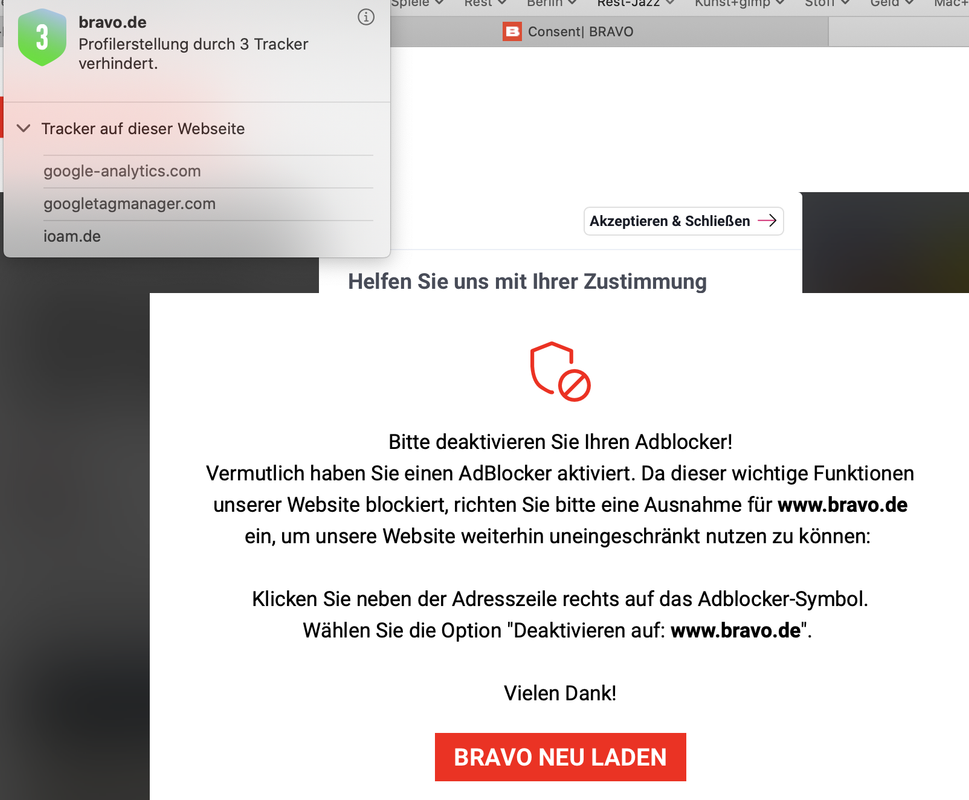
Task: Open the Geld bookmarks folder
Action: (x=892, y=4)
